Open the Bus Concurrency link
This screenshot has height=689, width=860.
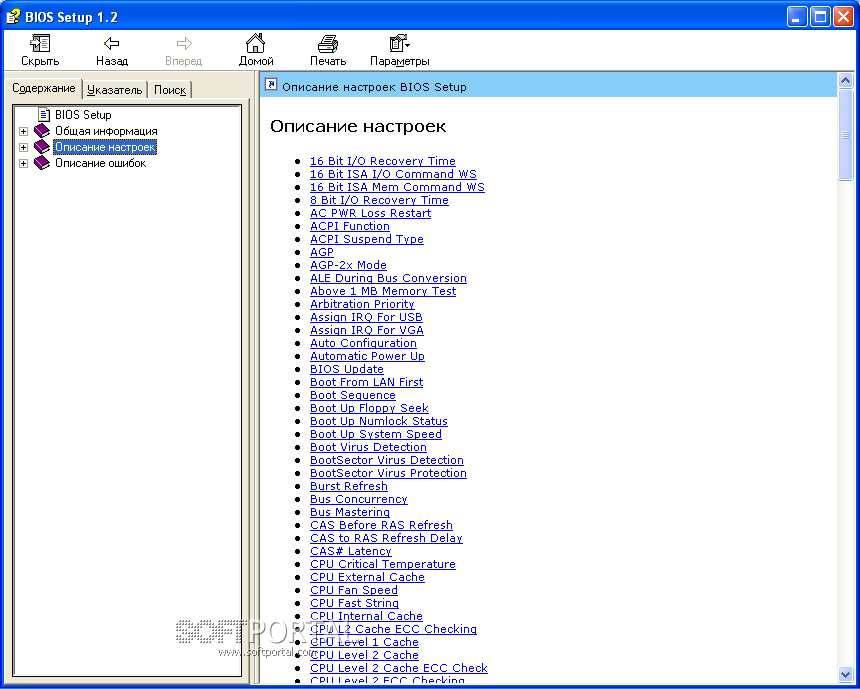359,499
